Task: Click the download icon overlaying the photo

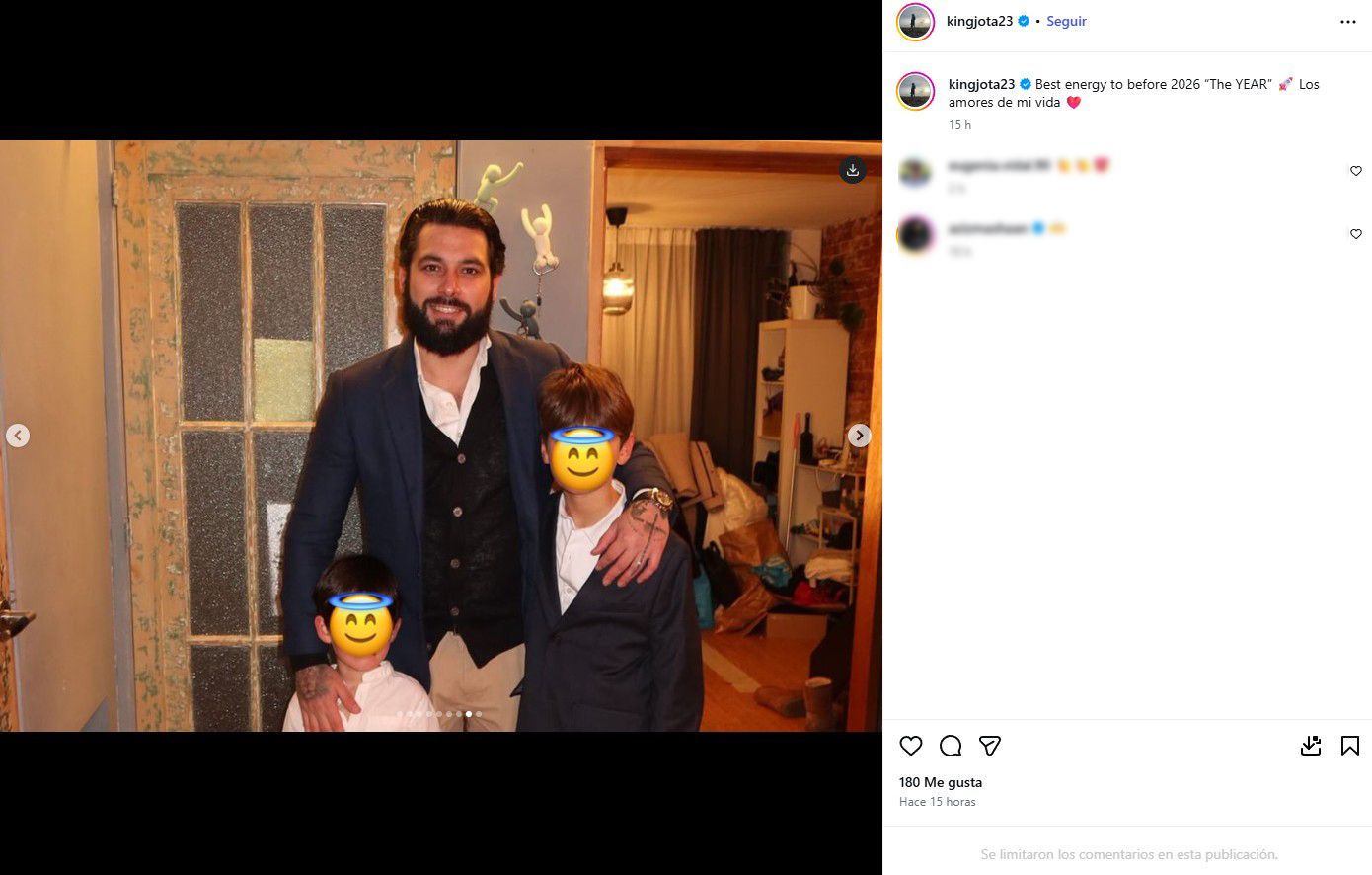Action: [x=852, y=170]
